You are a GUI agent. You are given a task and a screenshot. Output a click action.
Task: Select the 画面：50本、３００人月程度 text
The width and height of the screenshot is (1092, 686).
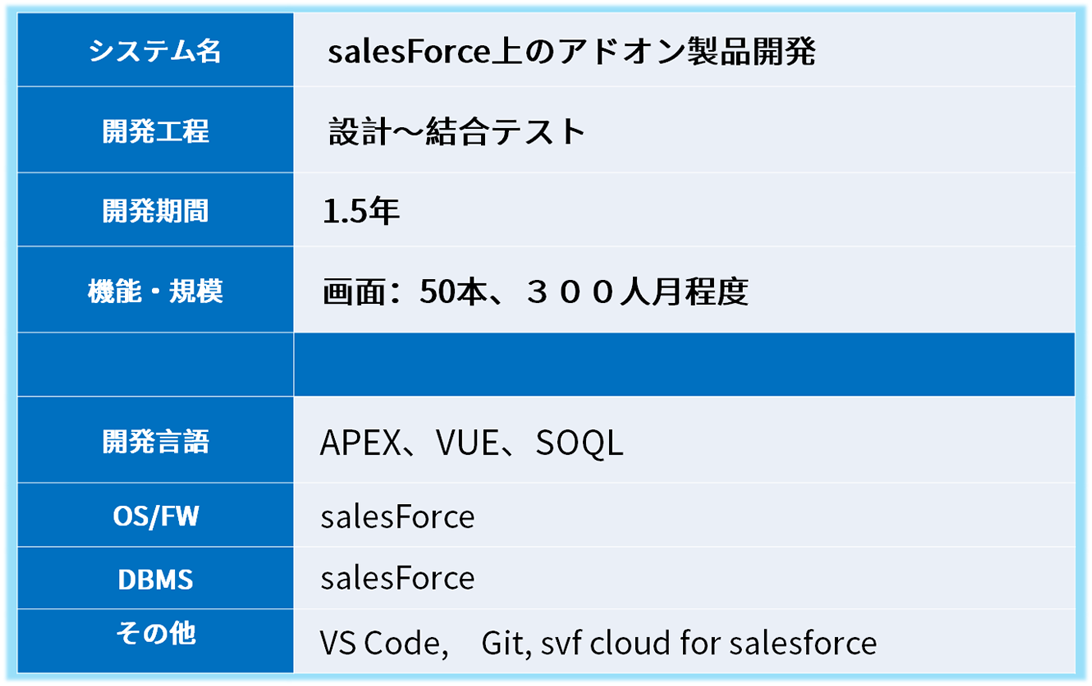534,292
